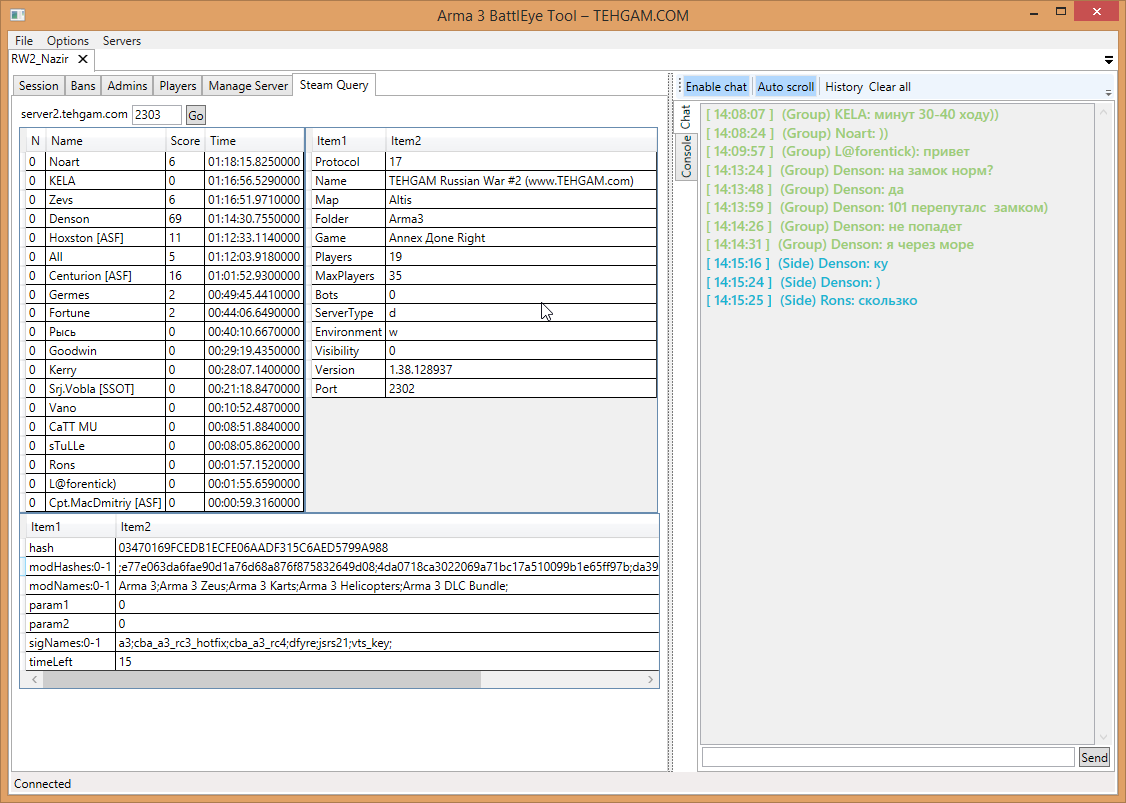This screenshot has width=1126, height=803.
Task: Click left arrow of horizontal scrollbar
Action: (x=34, y=679)
